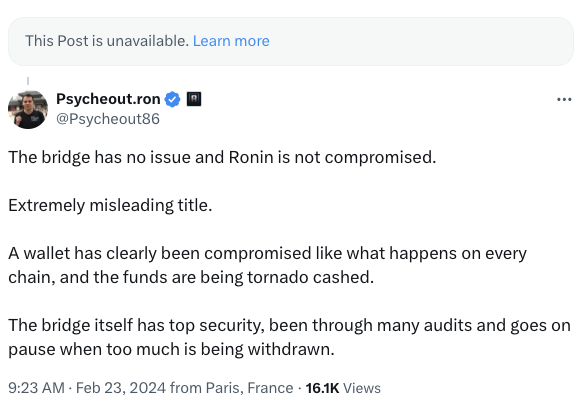Click the Extremely misleading title line
The image size is (586, 410).
[x=110, y=206]
